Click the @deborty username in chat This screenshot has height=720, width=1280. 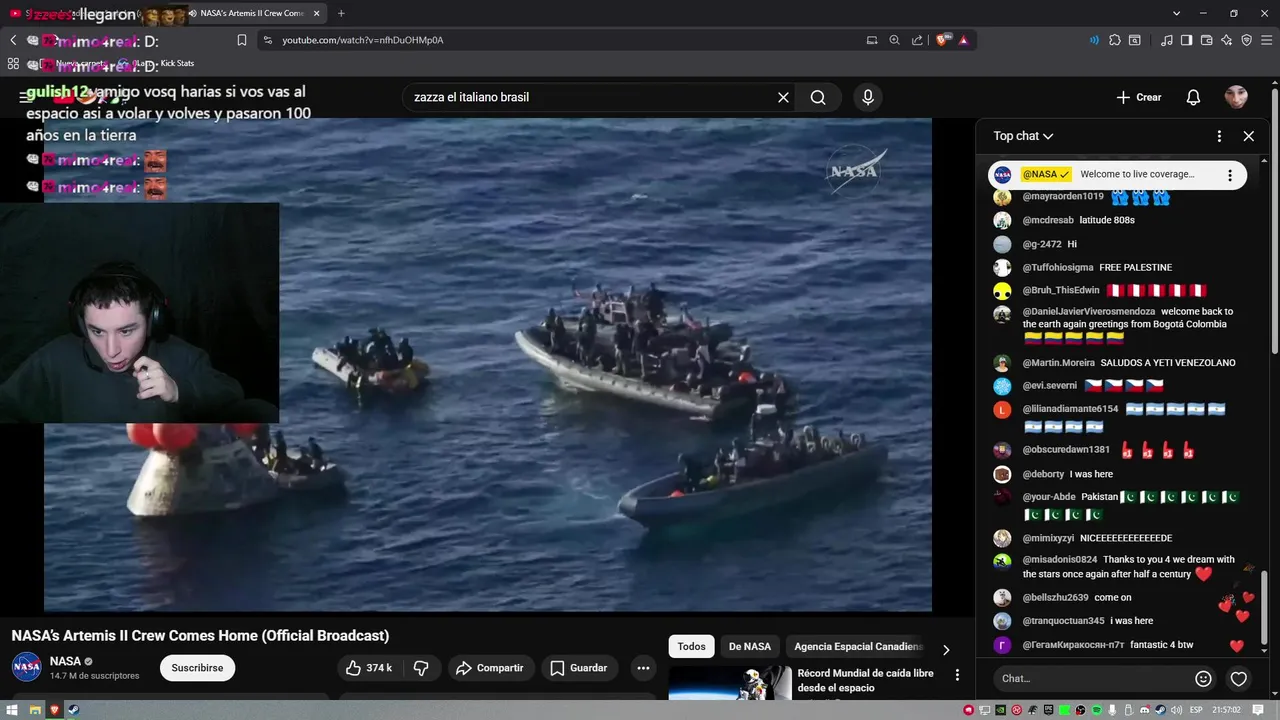pyautogui.click(x=1043, y=474)
